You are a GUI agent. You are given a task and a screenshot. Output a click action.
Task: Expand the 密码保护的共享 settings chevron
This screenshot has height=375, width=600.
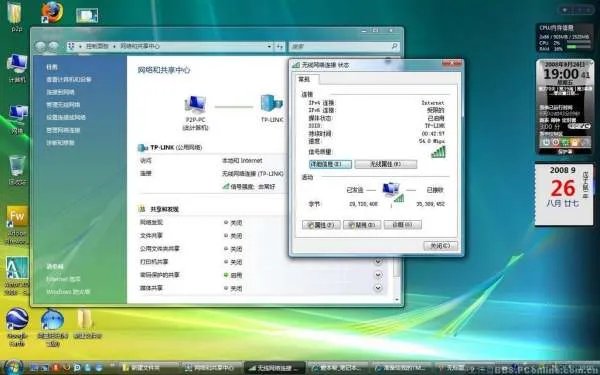[378, 275]
